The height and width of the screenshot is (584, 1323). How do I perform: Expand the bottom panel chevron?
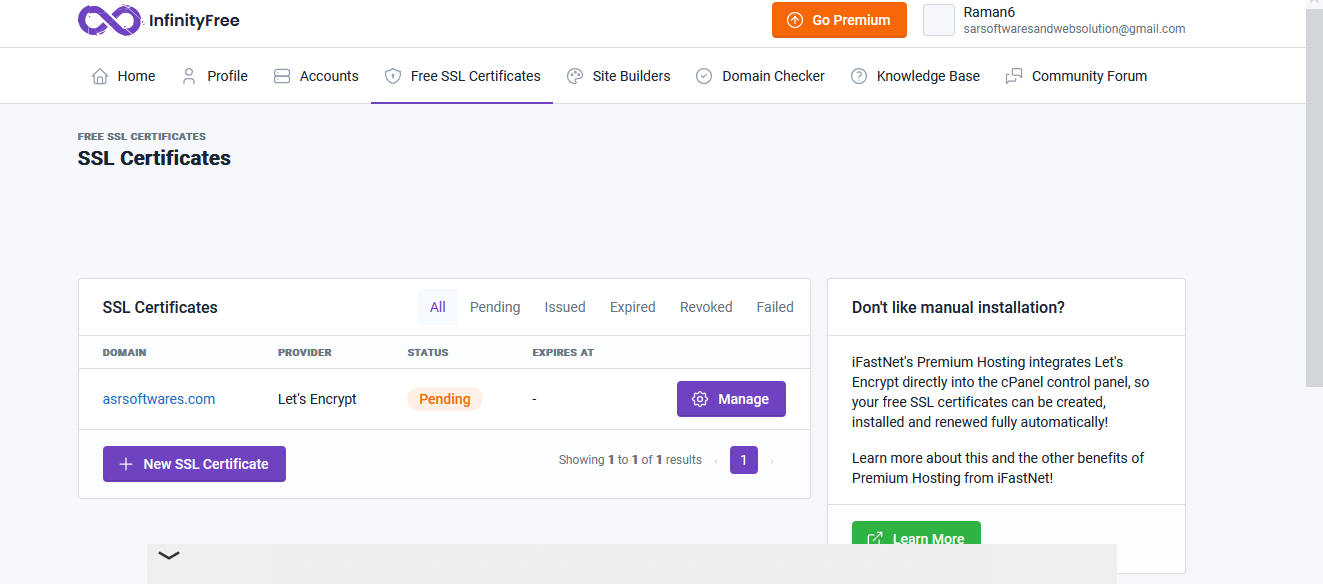pyautogui.click(x=169, y=555)
